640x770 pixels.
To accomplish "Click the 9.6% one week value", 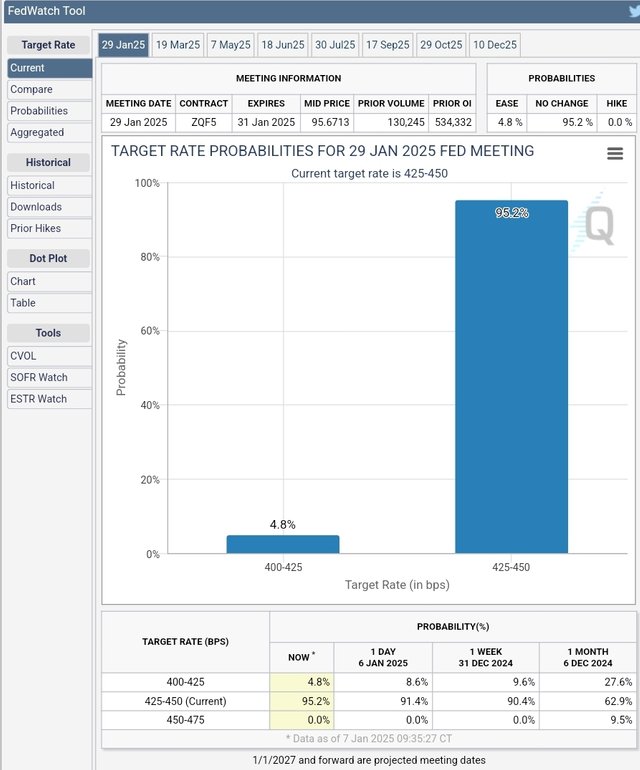I will (524, 682).
